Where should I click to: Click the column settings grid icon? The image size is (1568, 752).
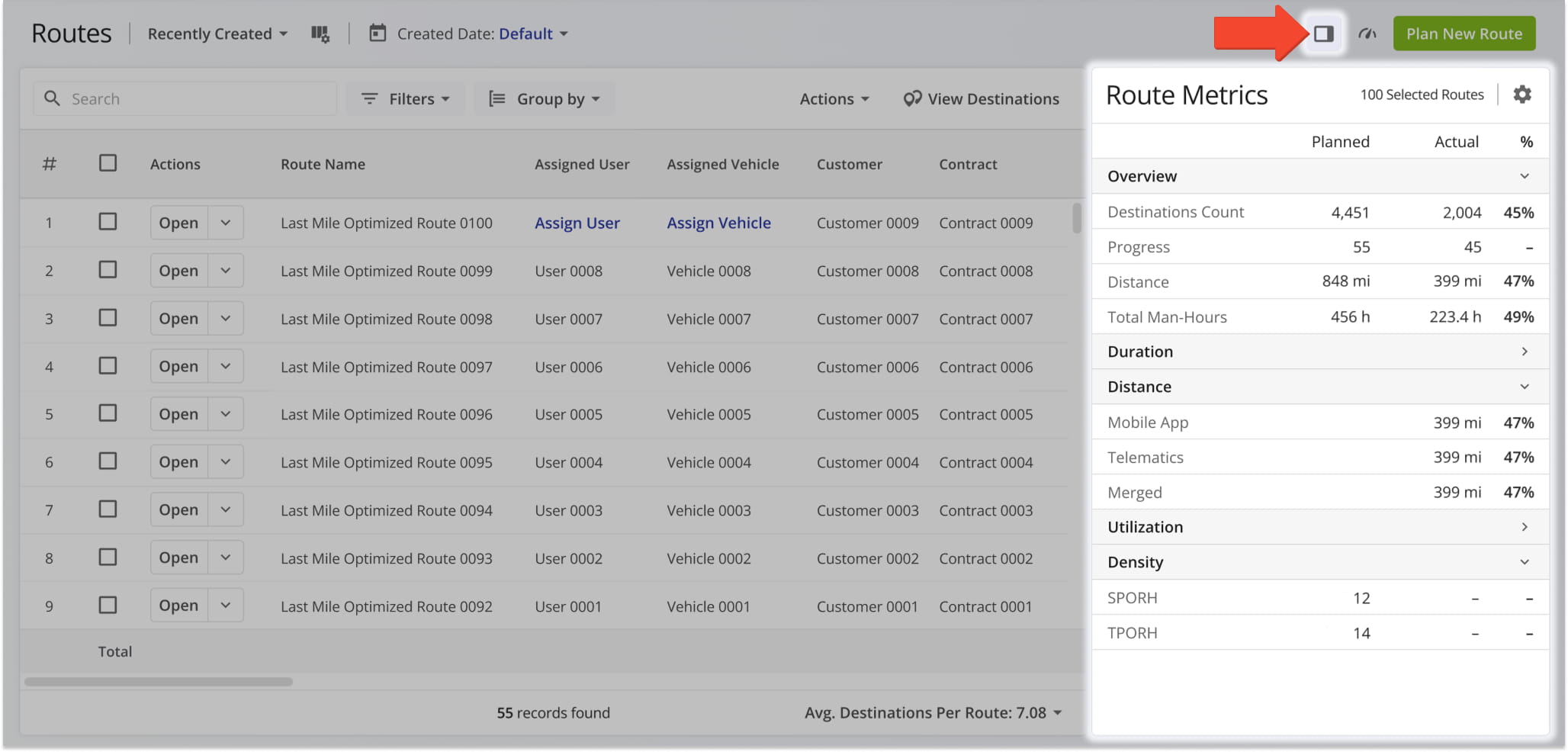(x=320, y=34)
